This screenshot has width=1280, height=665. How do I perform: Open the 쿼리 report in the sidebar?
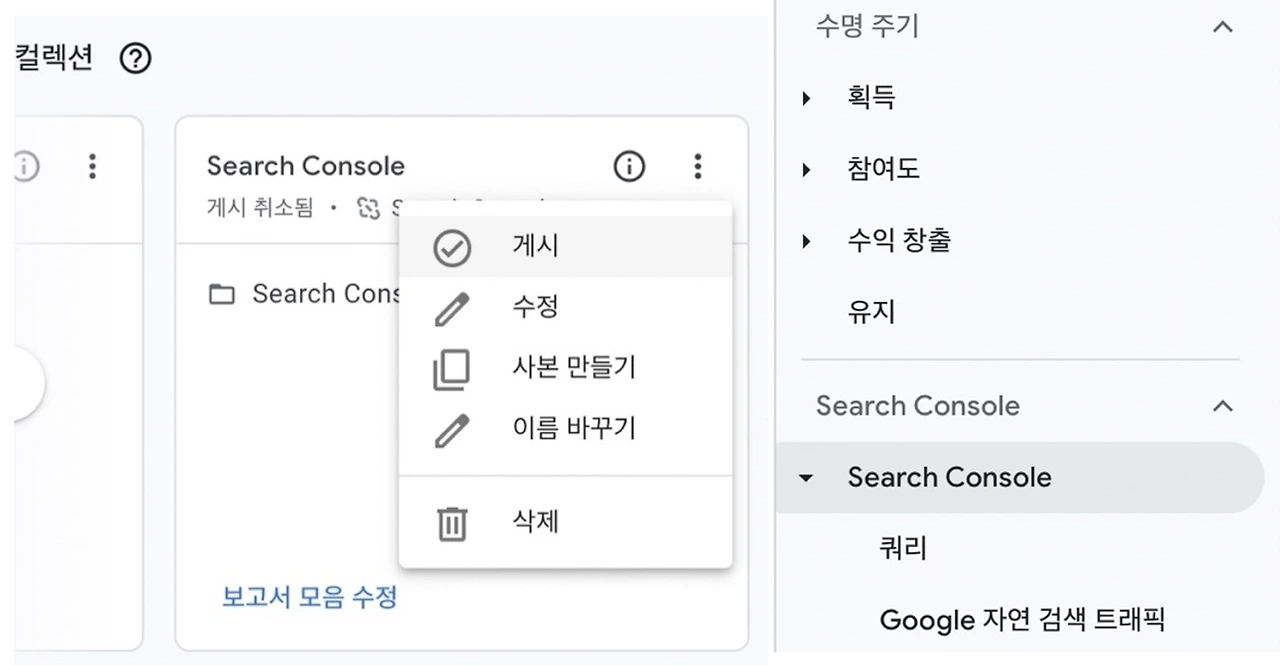(902, 548)
